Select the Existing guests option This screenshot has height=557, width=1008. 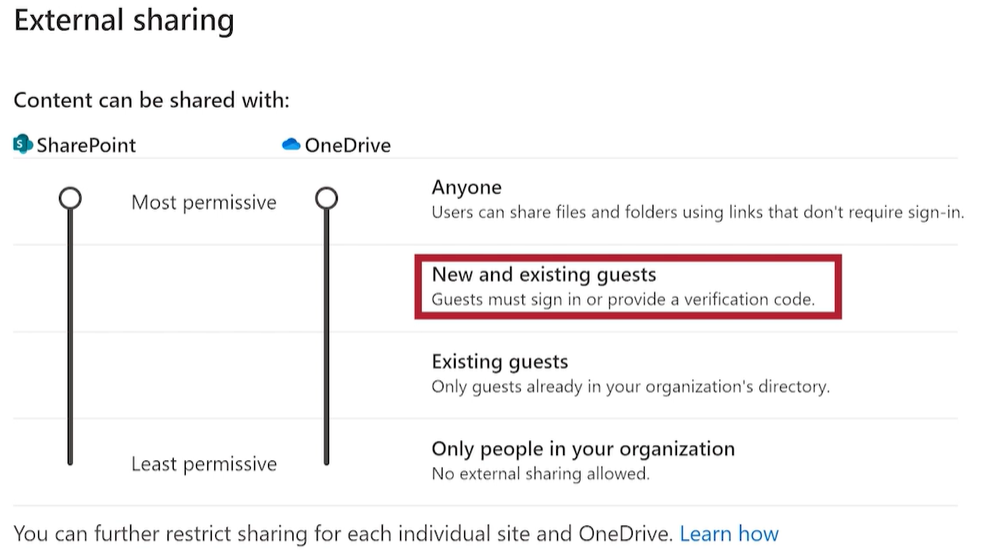pos(499,361)
